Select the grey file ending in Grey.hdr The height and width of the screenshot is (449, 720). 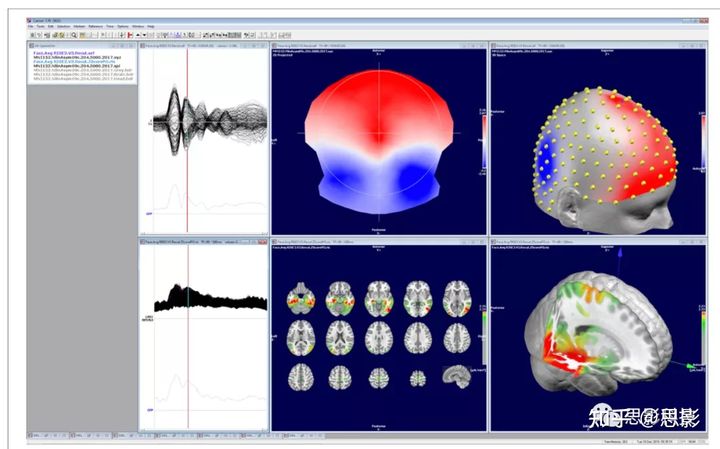tap(83, 70)
